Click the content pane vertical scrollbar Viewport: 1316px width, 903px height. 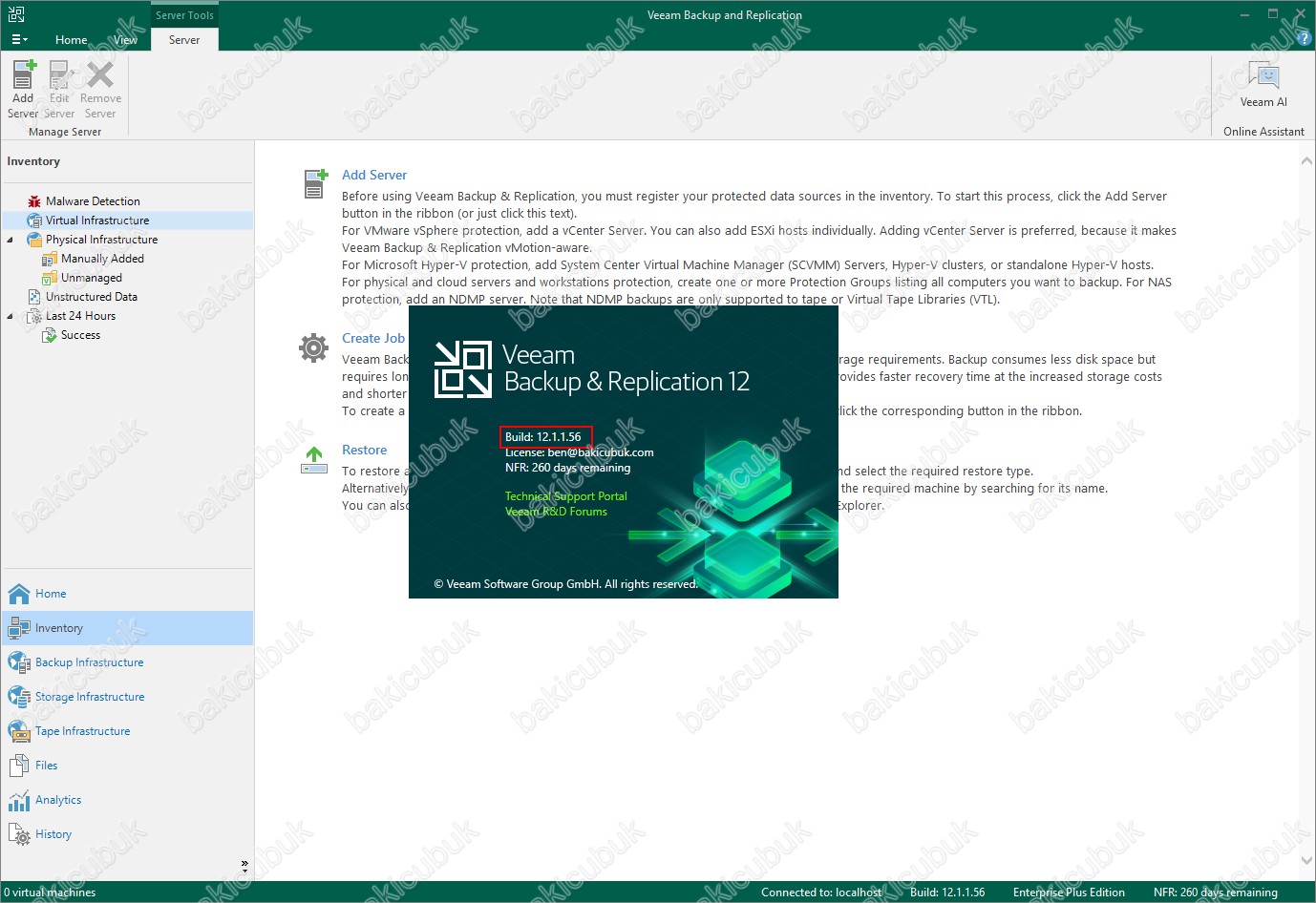click(x=1306, y=510)
